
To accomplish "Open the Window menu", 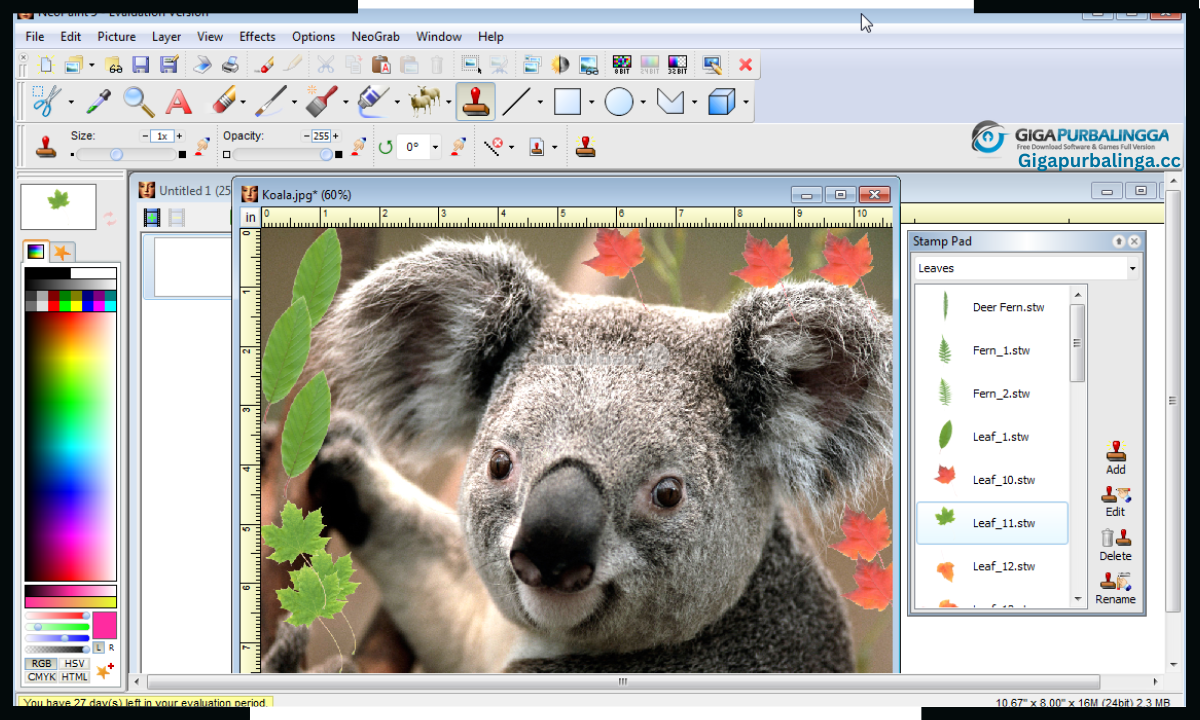I will (439, 36).
